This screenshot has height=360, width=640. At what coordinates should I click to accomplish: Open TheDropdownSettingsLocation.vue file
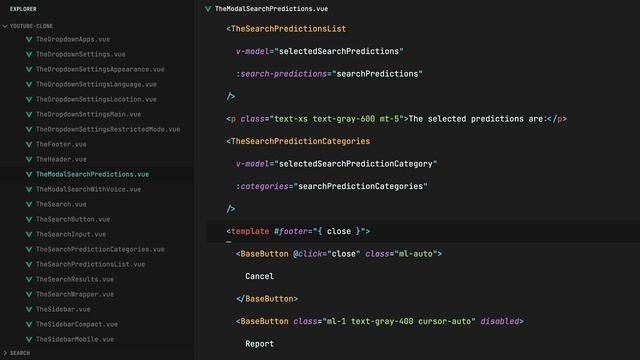(96, 100)
